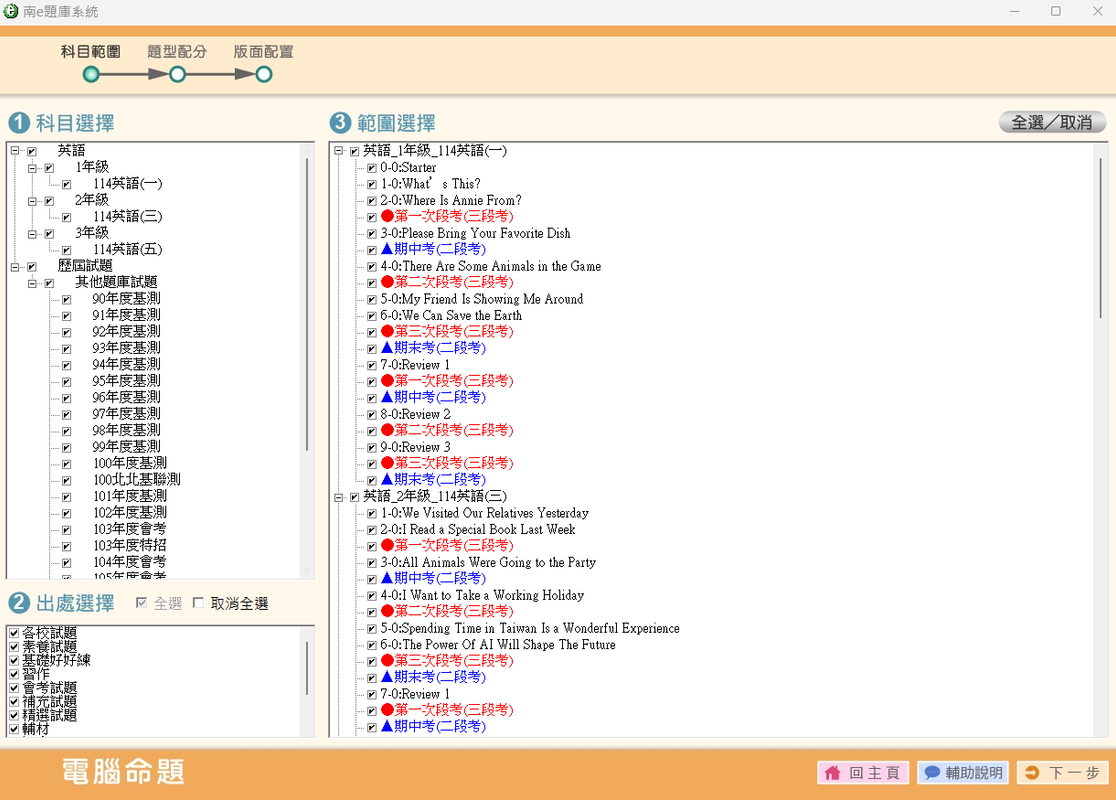
Task: Select 2-0:I Read a Special Book Last Week
Action: click(x=478, y=530)
